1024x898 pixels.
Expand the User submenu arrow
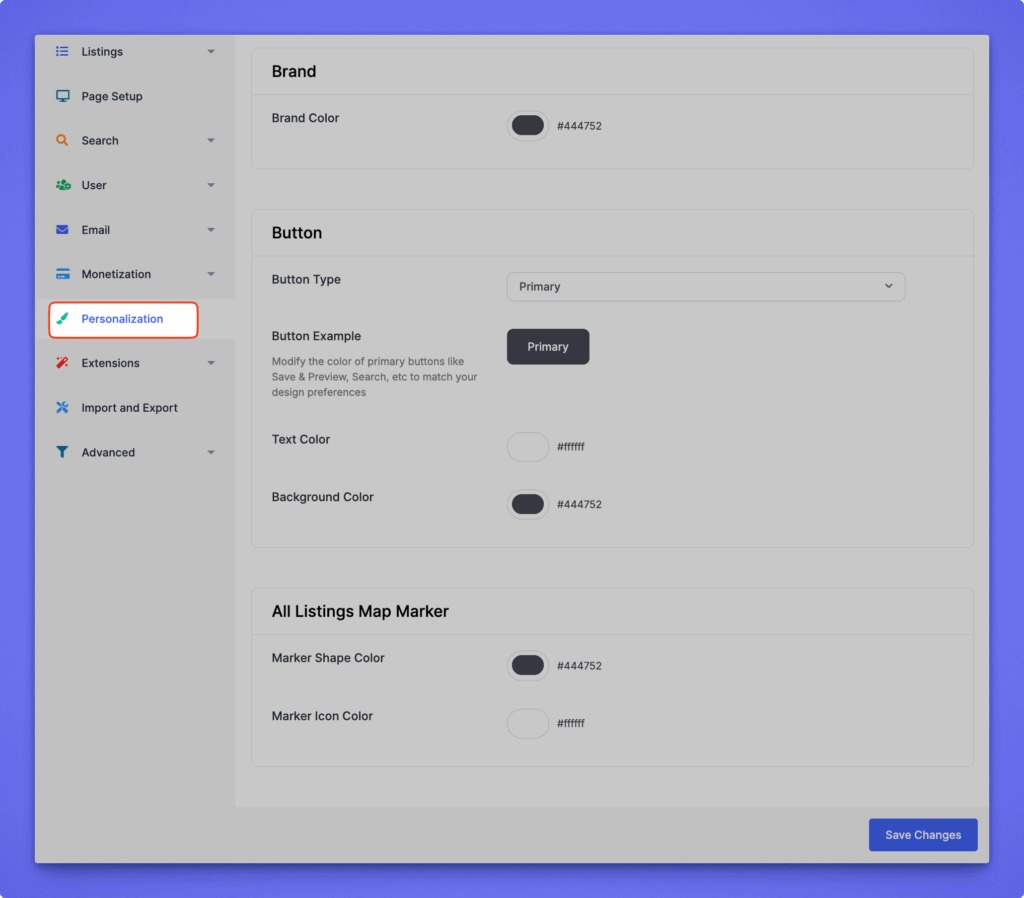point(211,186)
